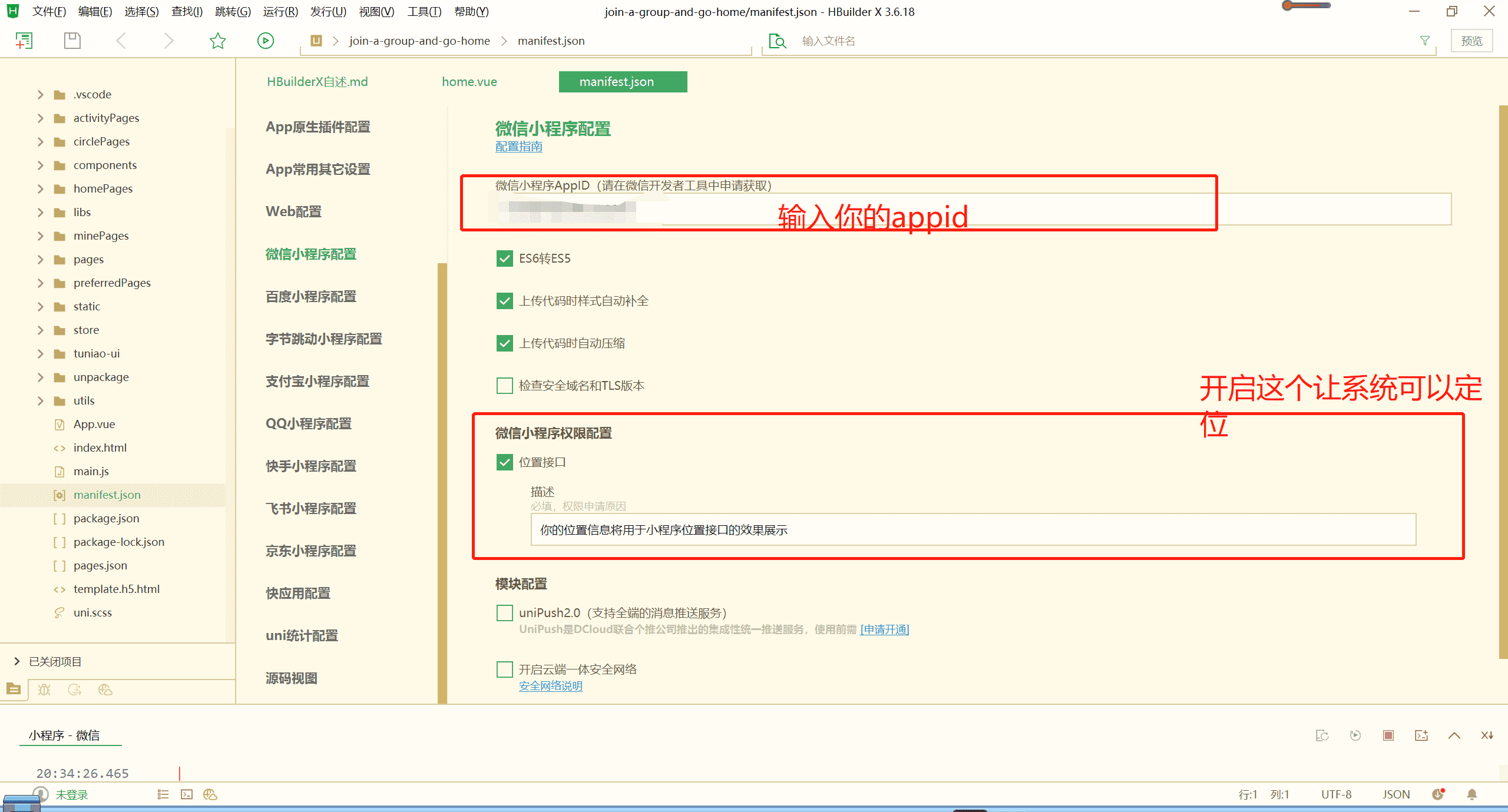Open the 发行(U) menu

tap(328, 11)
